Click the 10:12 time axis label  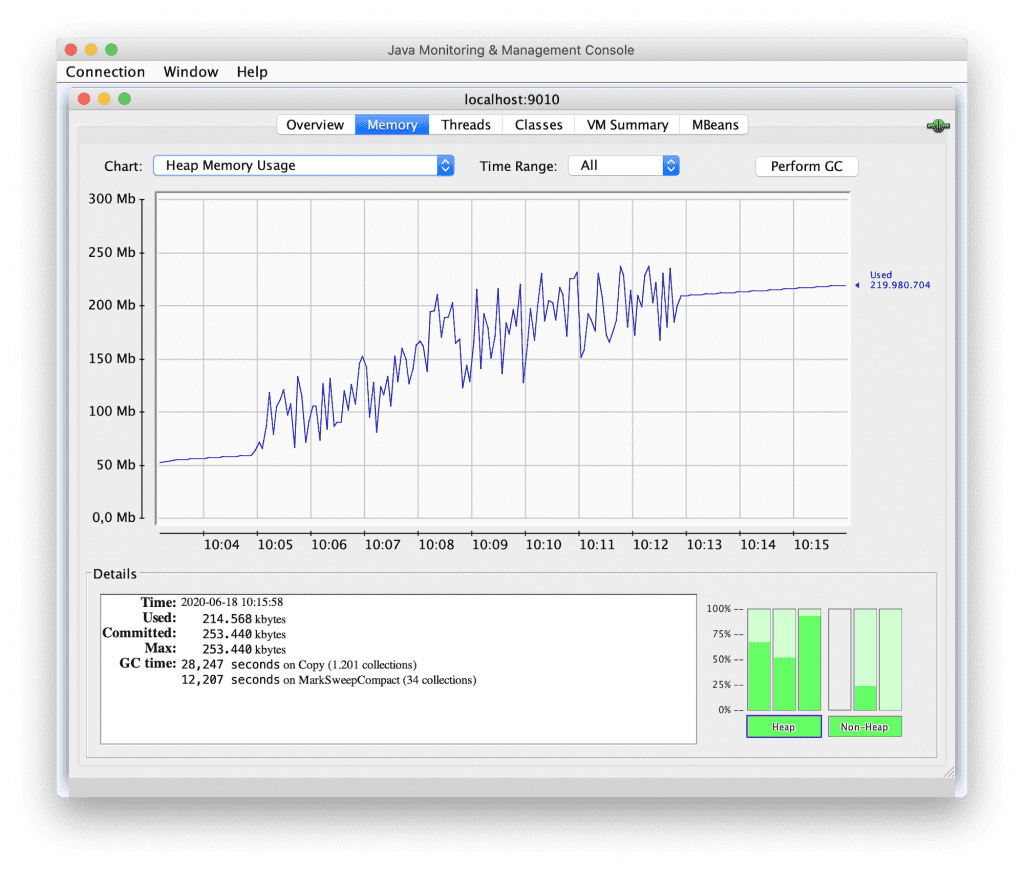click(650, 544)
